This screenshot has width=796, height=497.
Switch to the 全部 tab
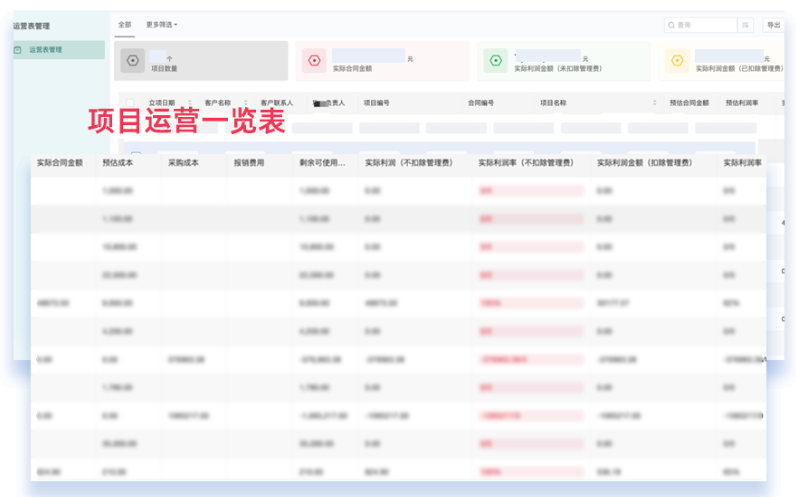pos(124,24)
